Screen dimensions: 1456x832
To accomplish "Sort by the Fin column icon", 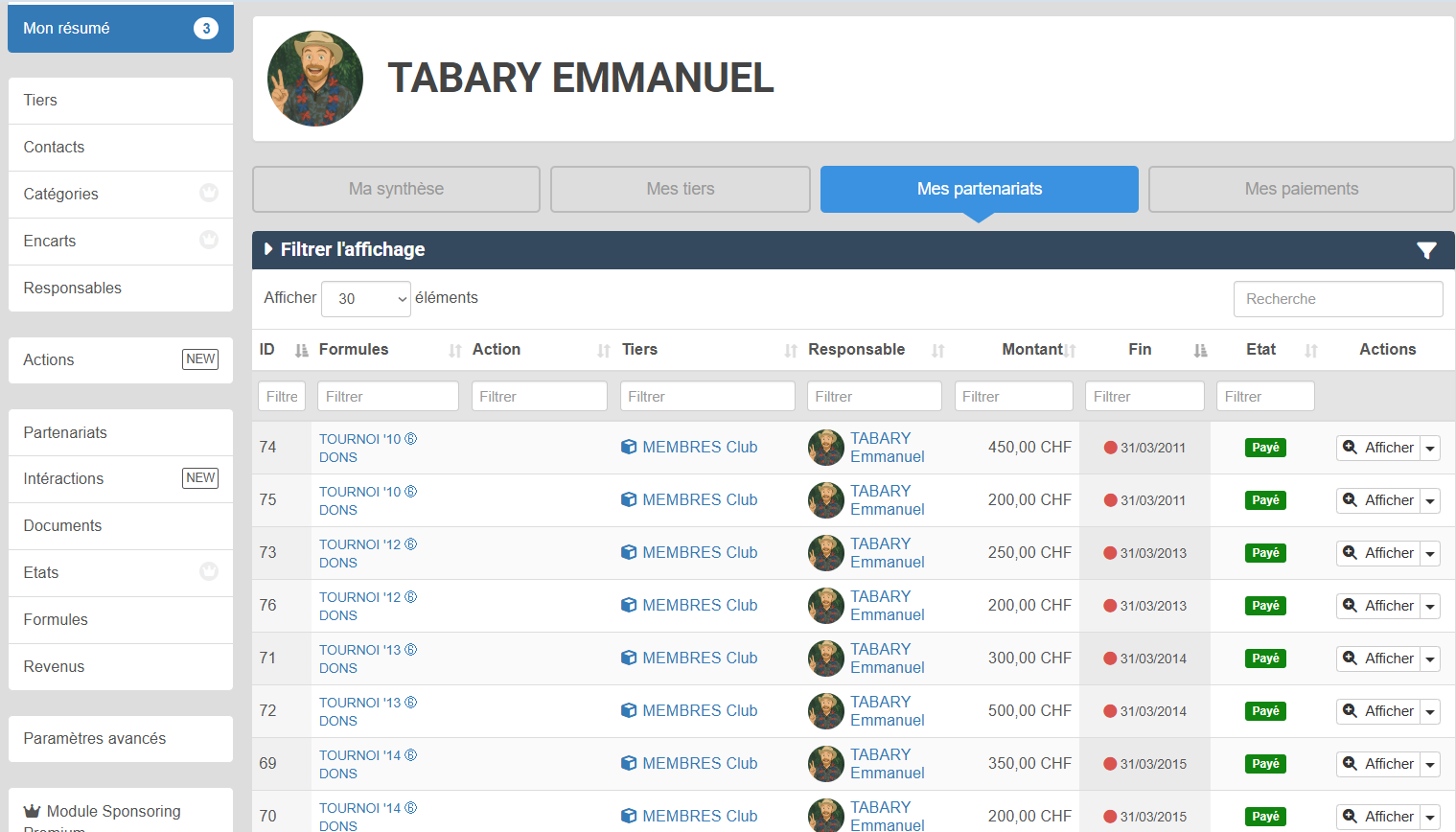I will (1200, 351).
